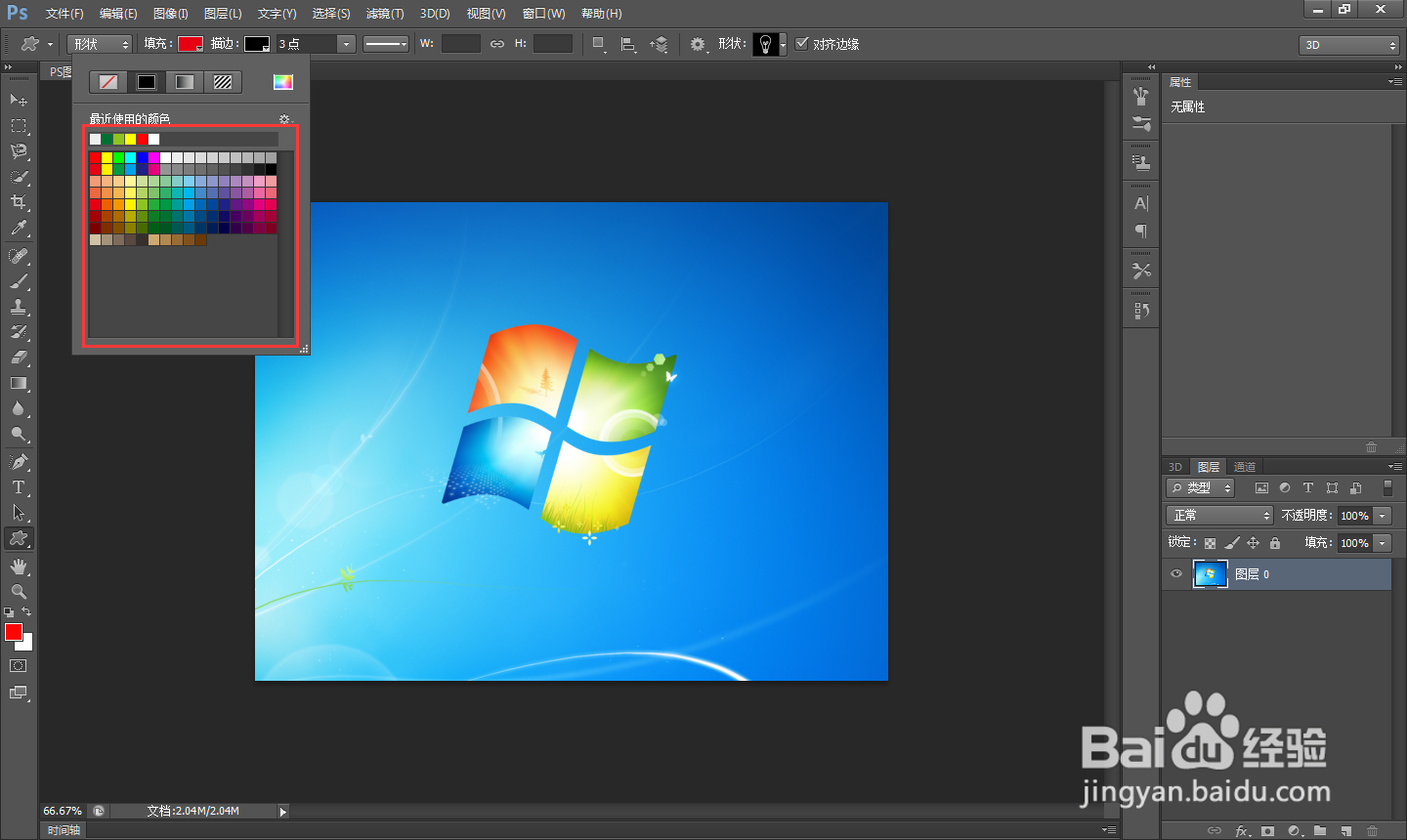The width and height of the screenshot is (1407, 840).
Task: Toggle pixel layer filter
Action: 1261,487
